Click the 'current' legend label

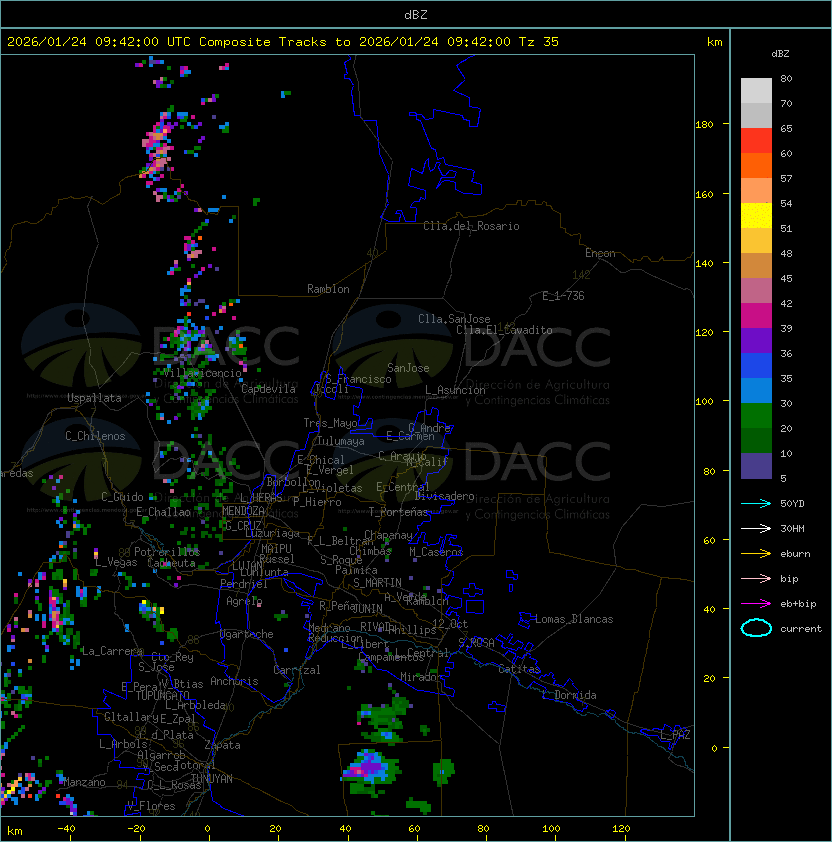point(801,629)
